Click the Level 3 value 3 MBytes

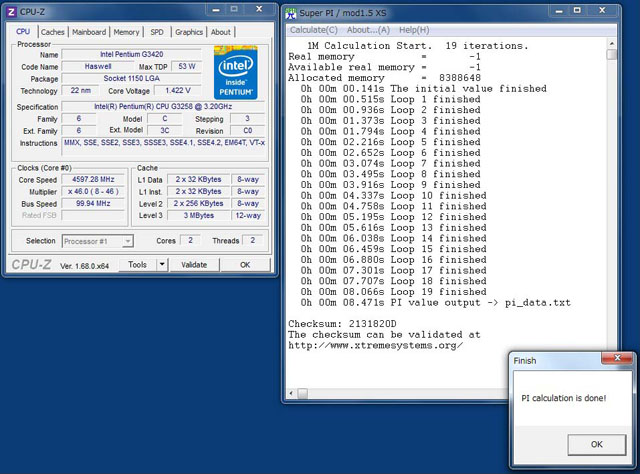pos(198,215)
